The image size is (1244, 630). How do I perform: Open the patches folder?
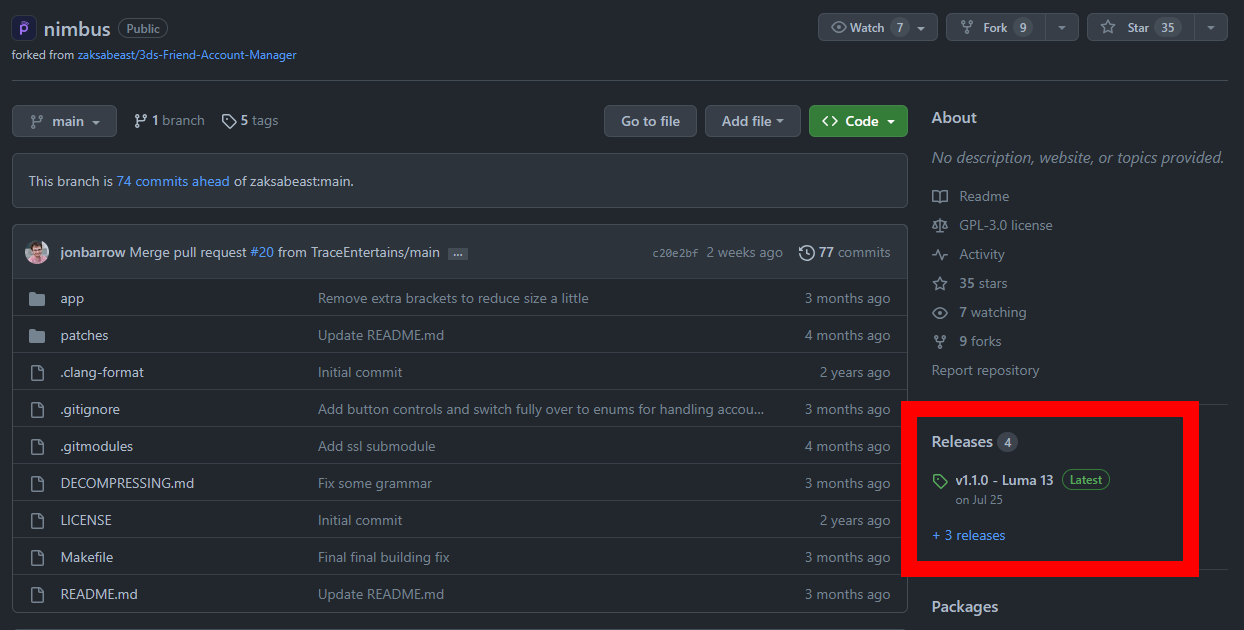[84, 335]
